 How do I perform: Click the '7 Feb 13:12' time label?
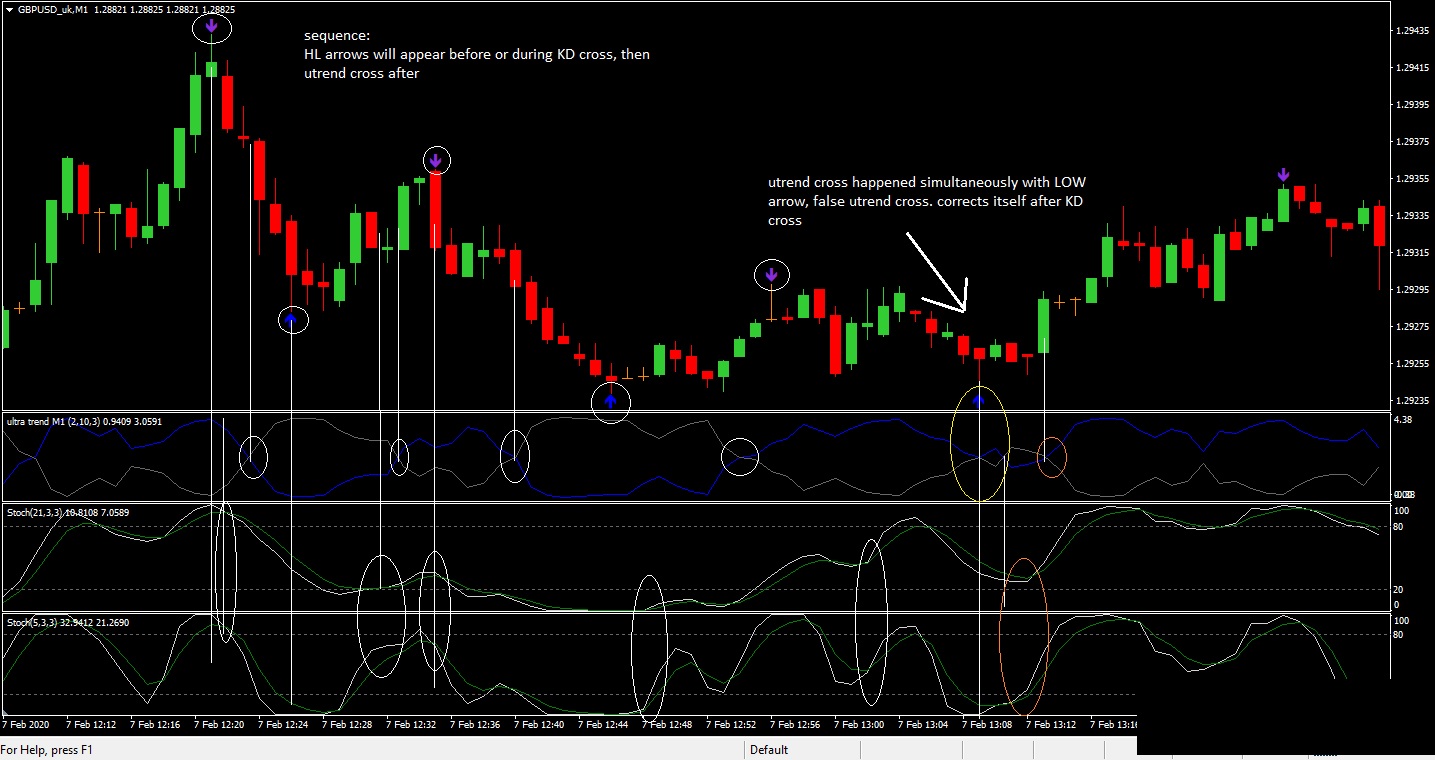pos(1051,724)
